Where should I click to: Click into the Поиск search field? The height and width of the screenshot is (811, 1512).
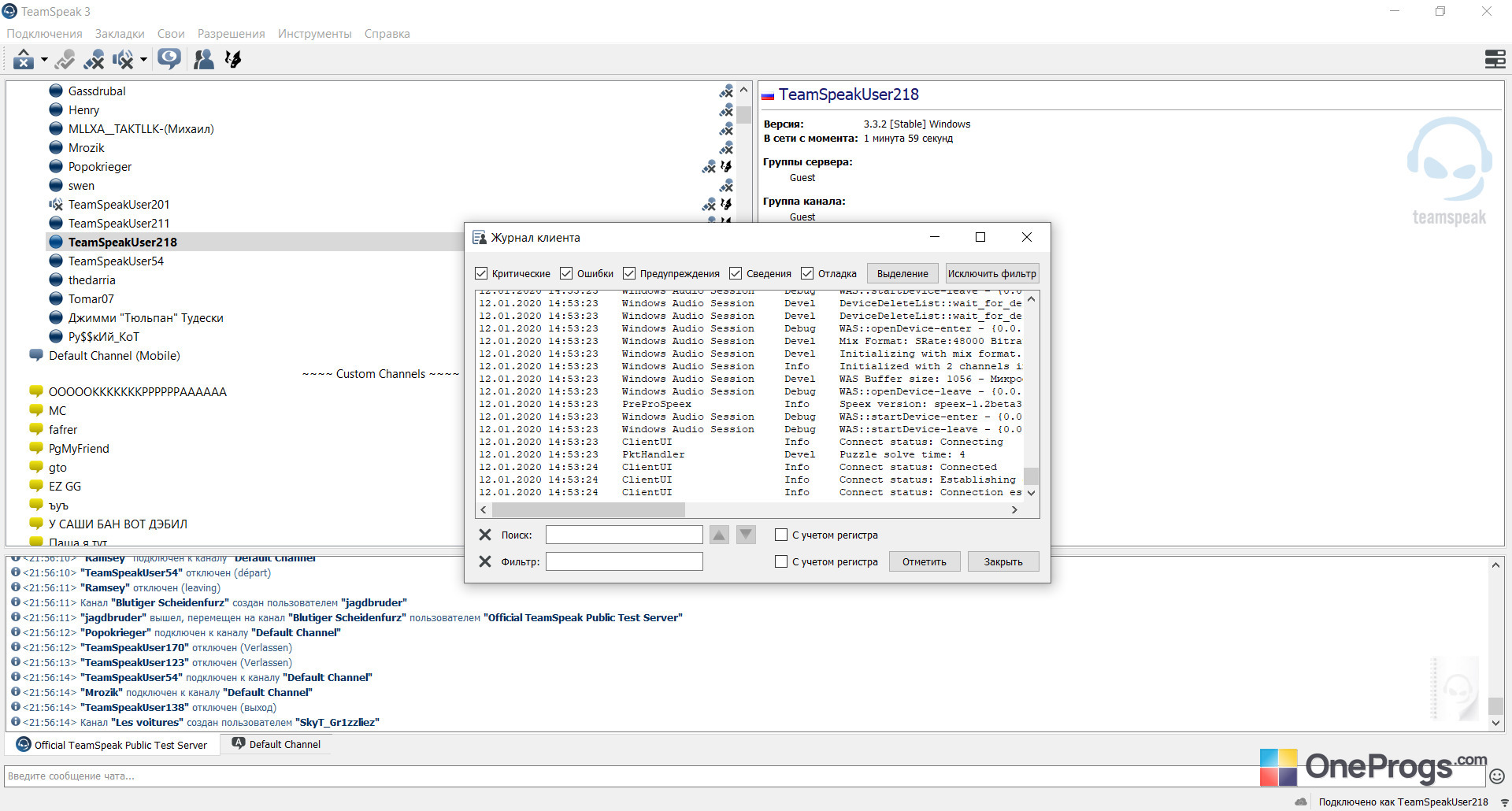[x=624, y=535]
